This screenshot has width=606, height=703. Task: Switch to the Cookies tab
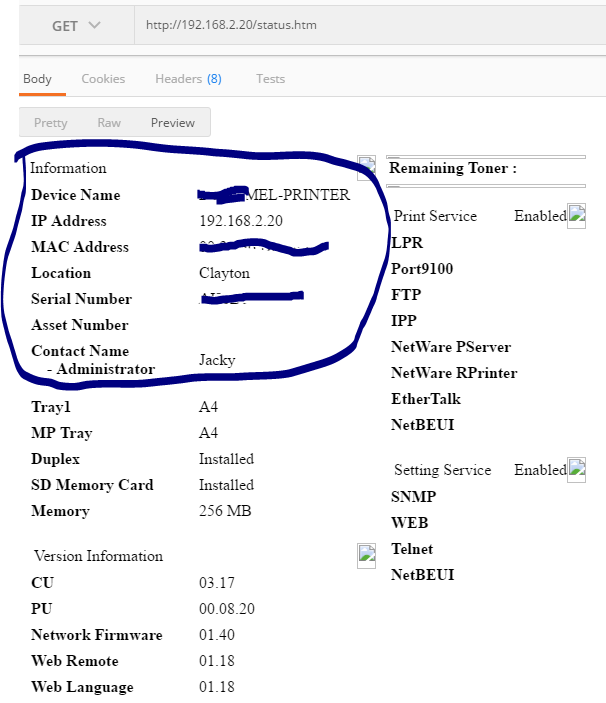pos(103,79)
